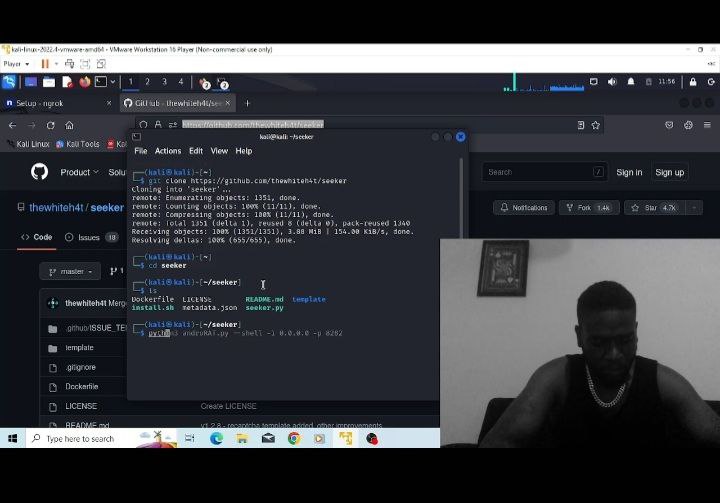Expand the VMware power options arrow

[x=56, y=64]
